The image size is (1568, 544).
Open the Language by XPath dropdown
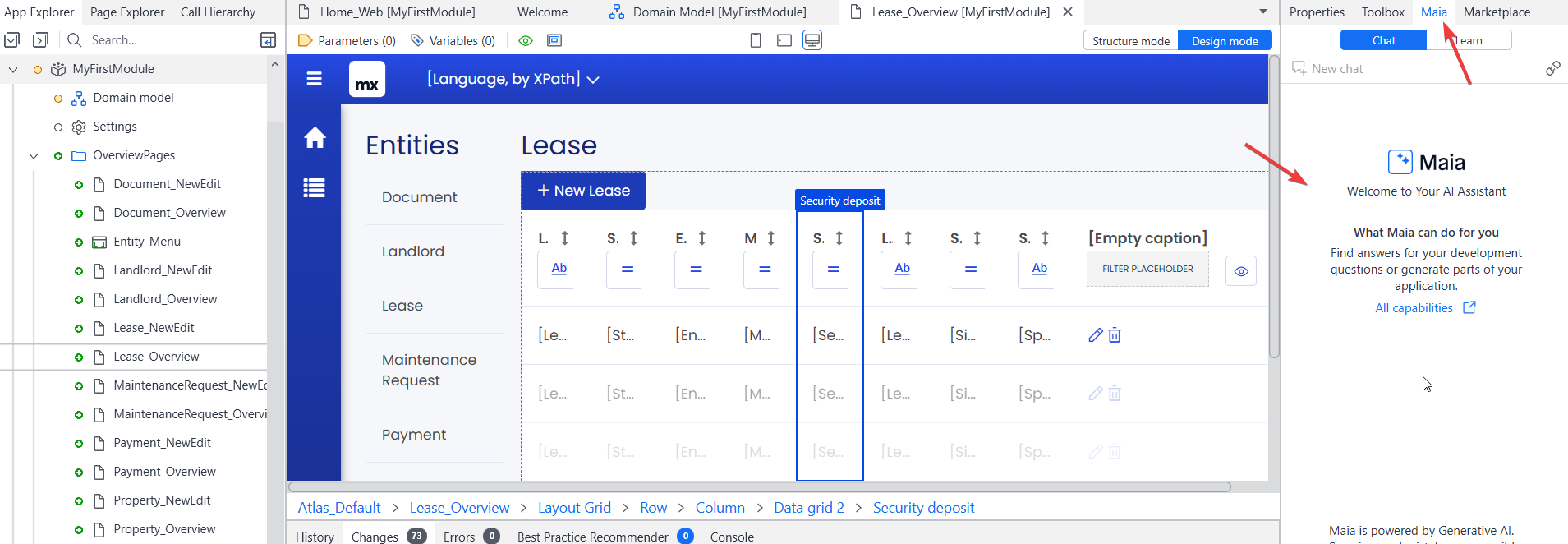[513, 79]
